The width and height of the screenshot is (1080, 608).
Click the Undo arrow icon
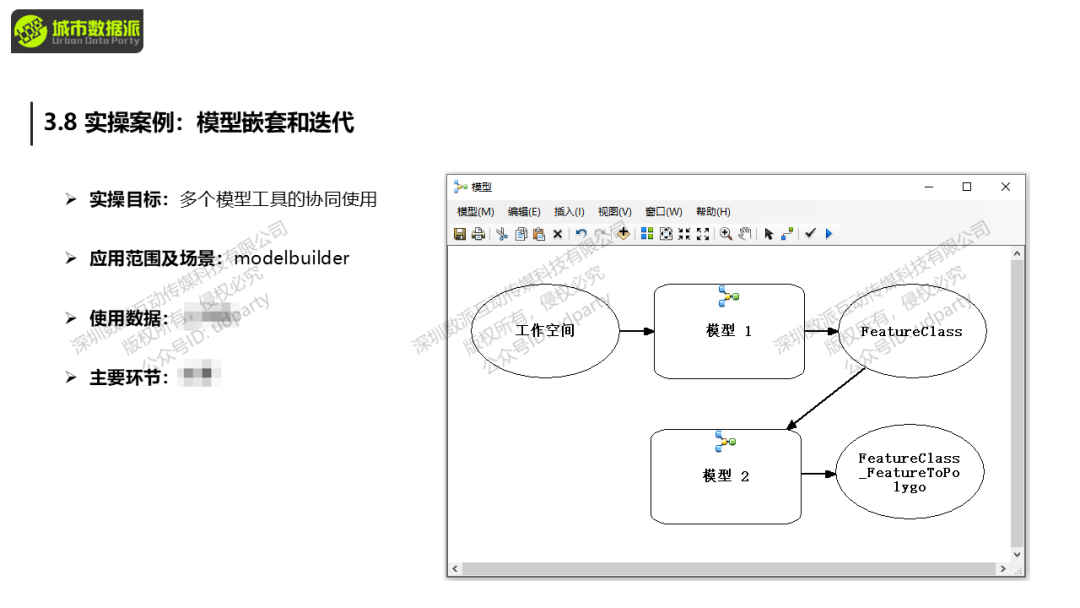[x=581, y=234]
